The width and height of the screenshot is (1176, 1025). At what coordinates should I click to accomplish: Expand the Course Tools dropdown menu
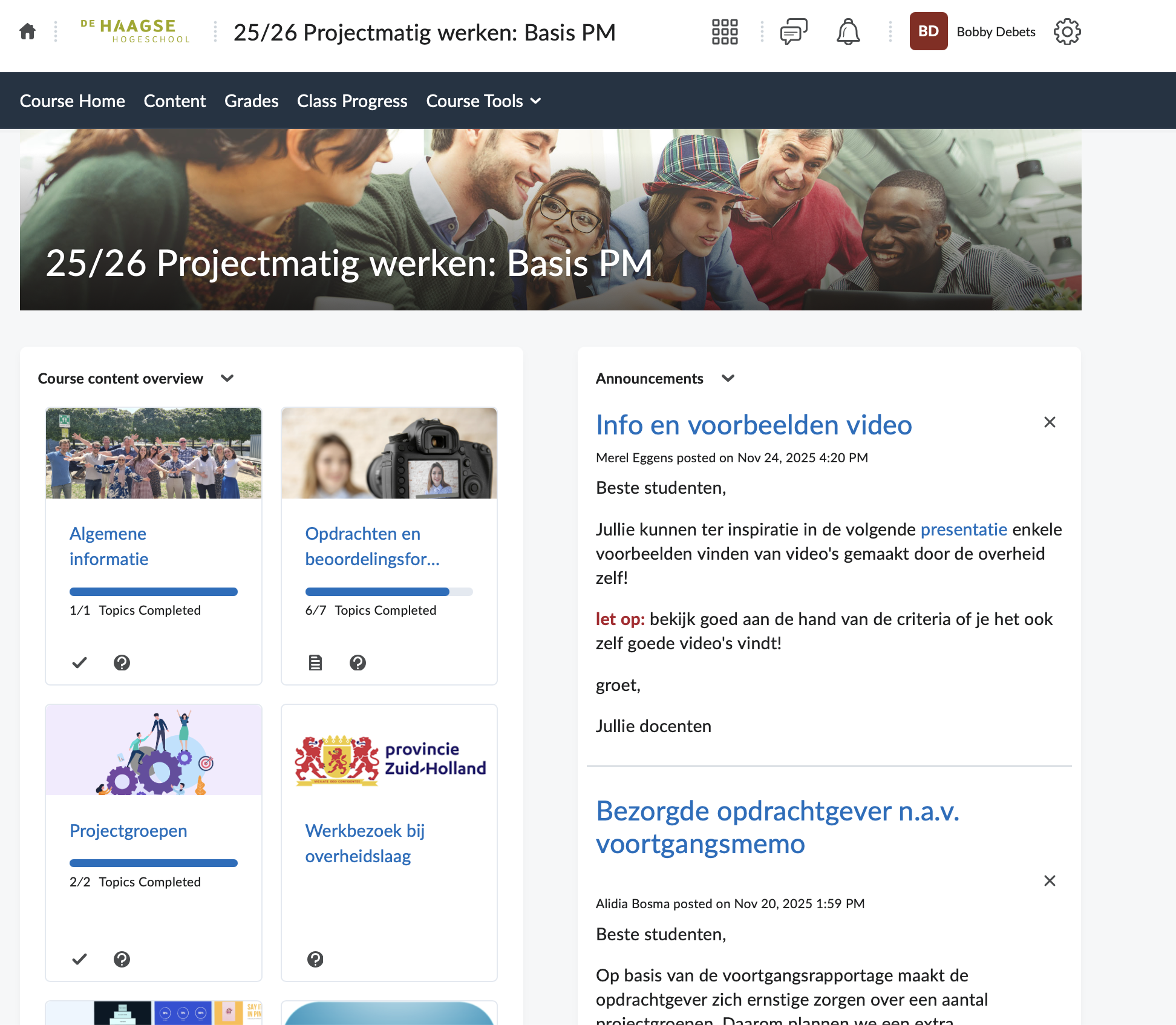[483, 101]
